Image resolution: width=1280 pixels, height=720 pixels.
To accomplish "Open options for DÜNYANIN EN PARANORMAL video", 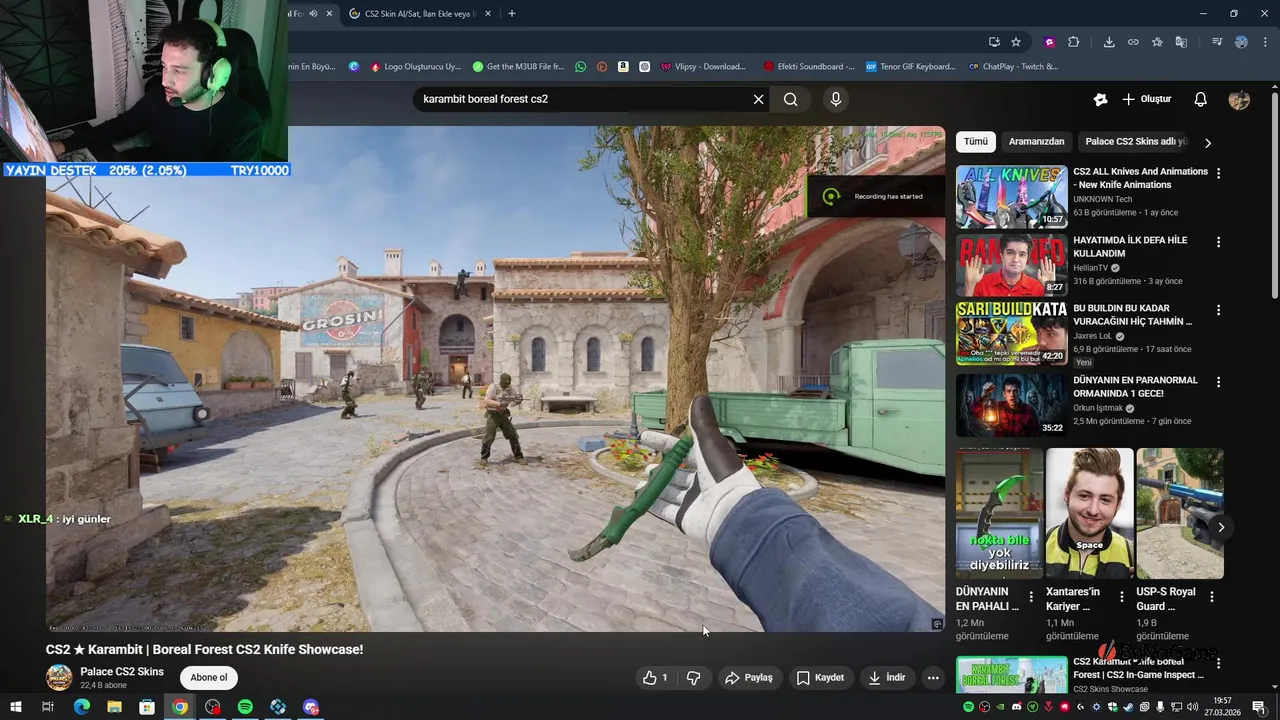I will [1218, 382].
